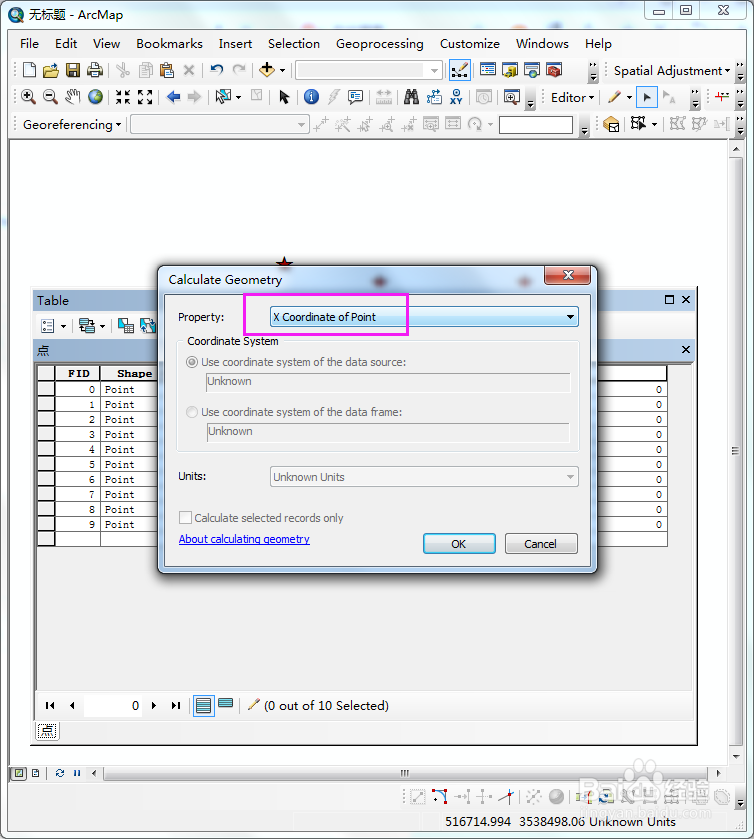
Task: Show selected records view button
Action: 226,704
